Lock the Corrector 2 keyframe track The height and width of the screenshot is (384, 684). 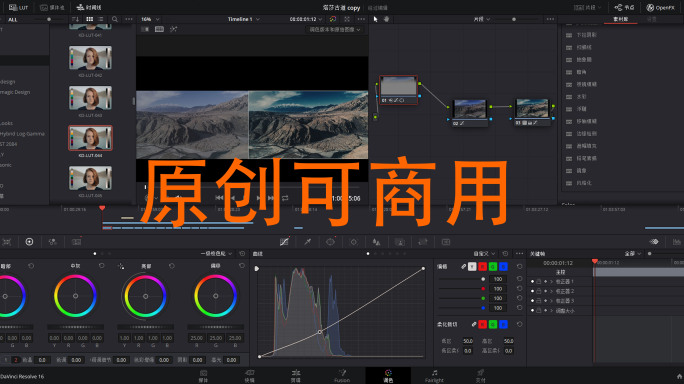(539, 291)
